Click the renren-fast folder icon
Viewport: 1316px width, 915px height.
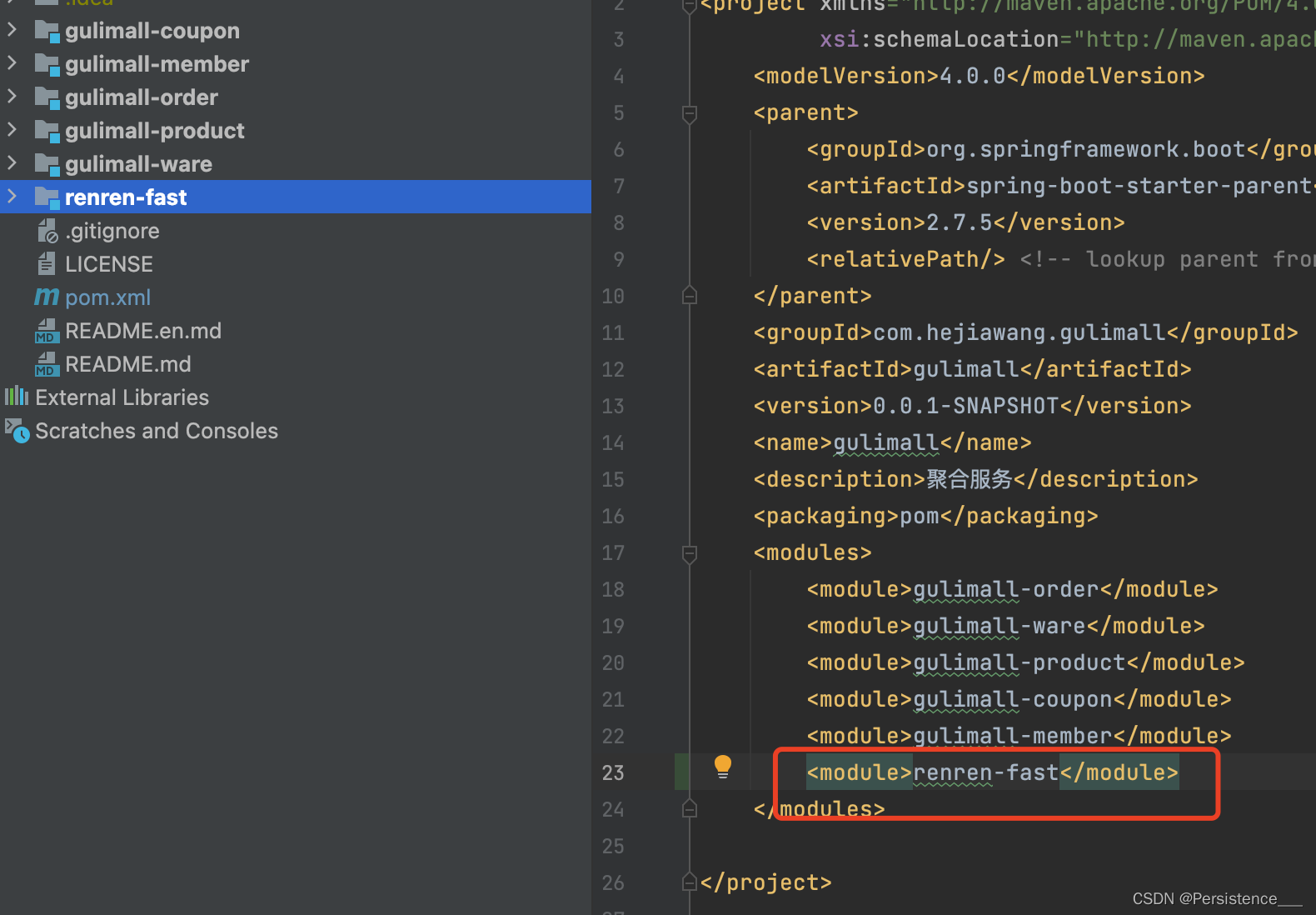(47, 197)
